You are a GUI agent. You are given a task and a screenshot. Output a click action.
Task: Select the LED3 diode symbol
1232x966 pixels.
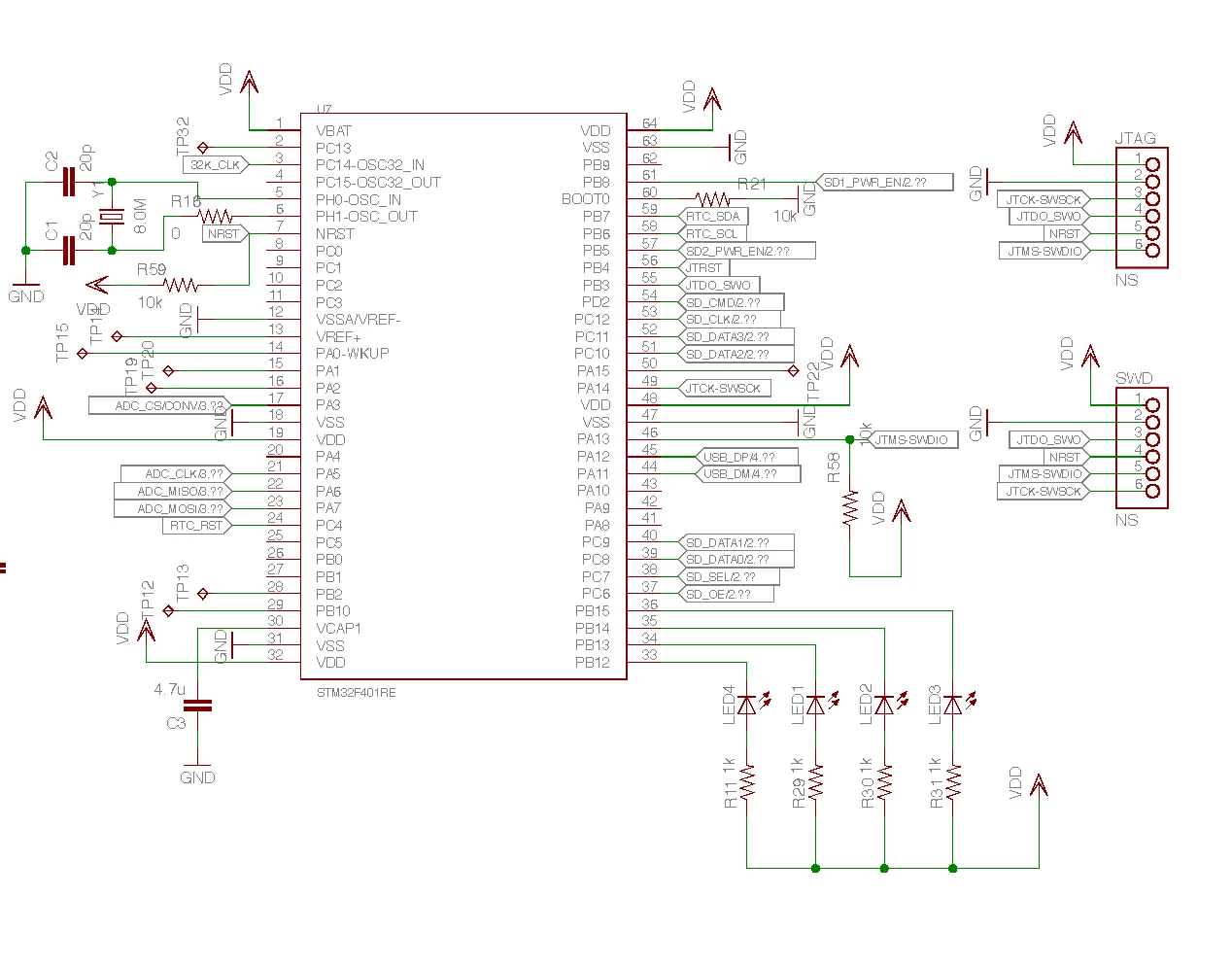(x=953, y=705)
